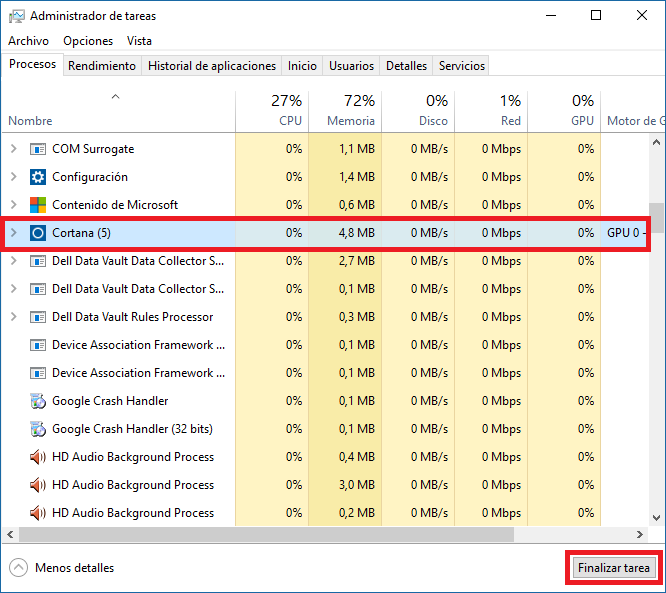The image size is (666, 593).
Task: Switch to Historial de aplicaciones tab
Action: [212, 66]
